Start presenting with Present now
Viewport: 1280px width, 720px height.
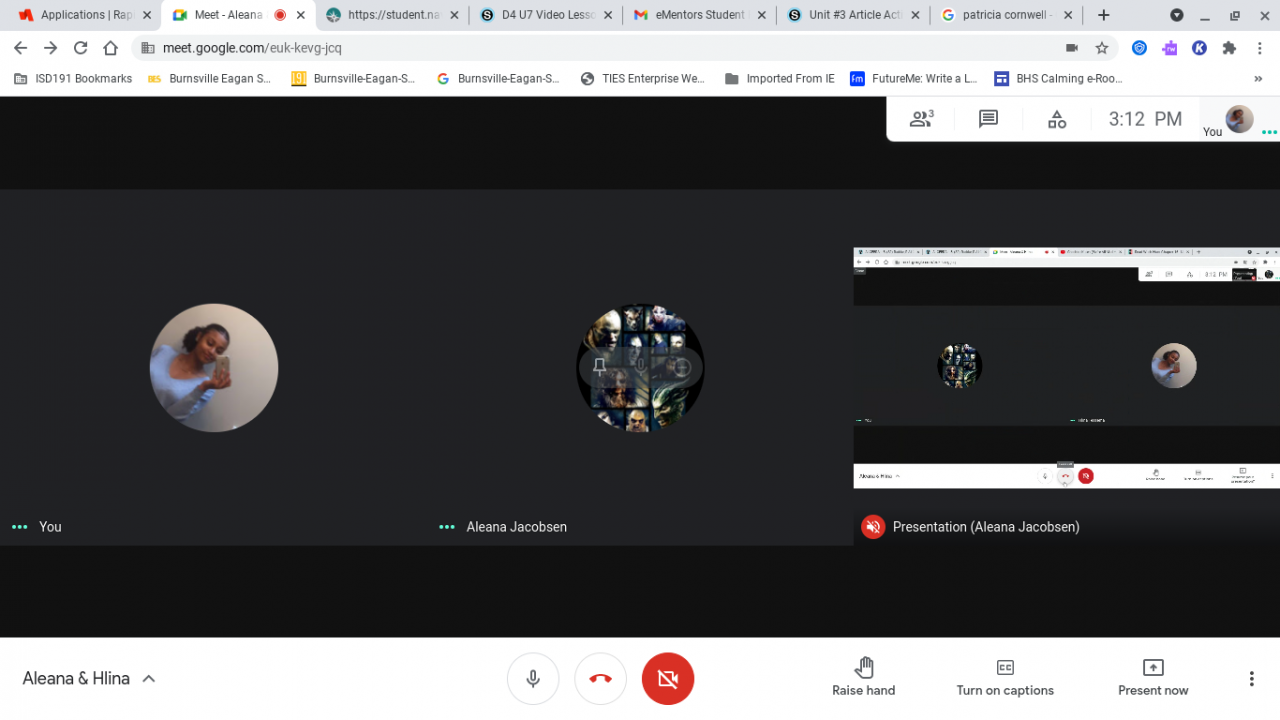[x=1153, y=678]
